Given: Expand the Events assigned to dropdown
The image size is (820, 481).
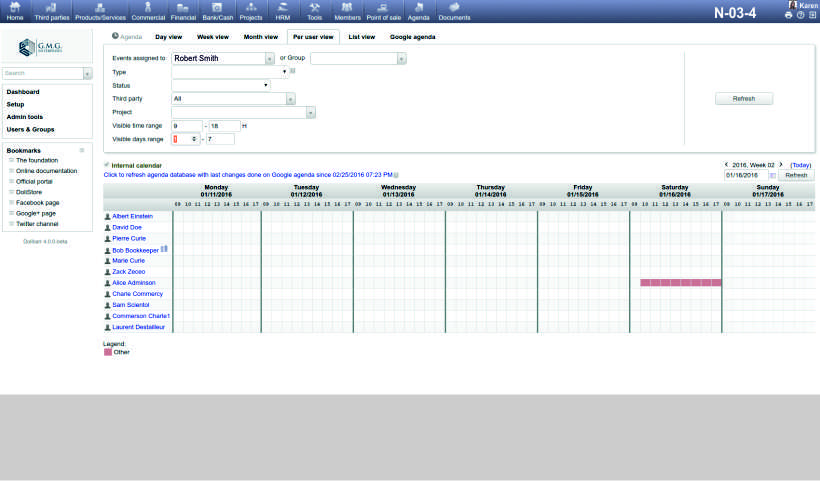Looking at the screenshot, I should (x=270, y=59).
